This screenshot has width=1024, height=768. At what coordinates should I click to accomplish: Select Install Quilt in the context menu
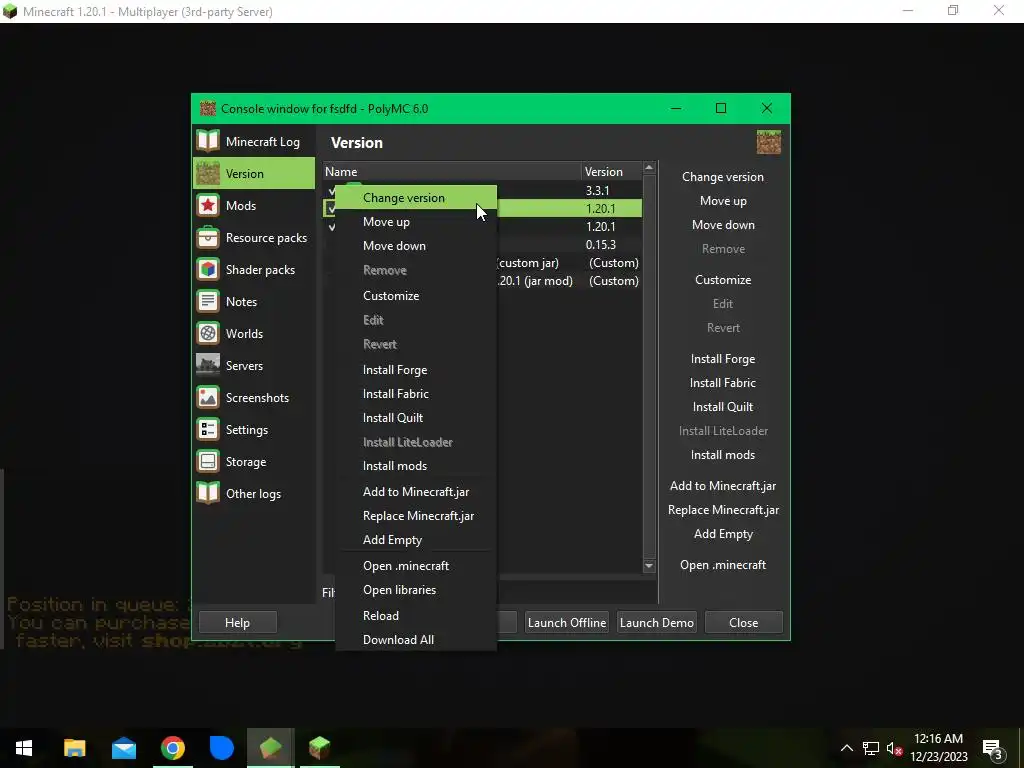(416, 418)
